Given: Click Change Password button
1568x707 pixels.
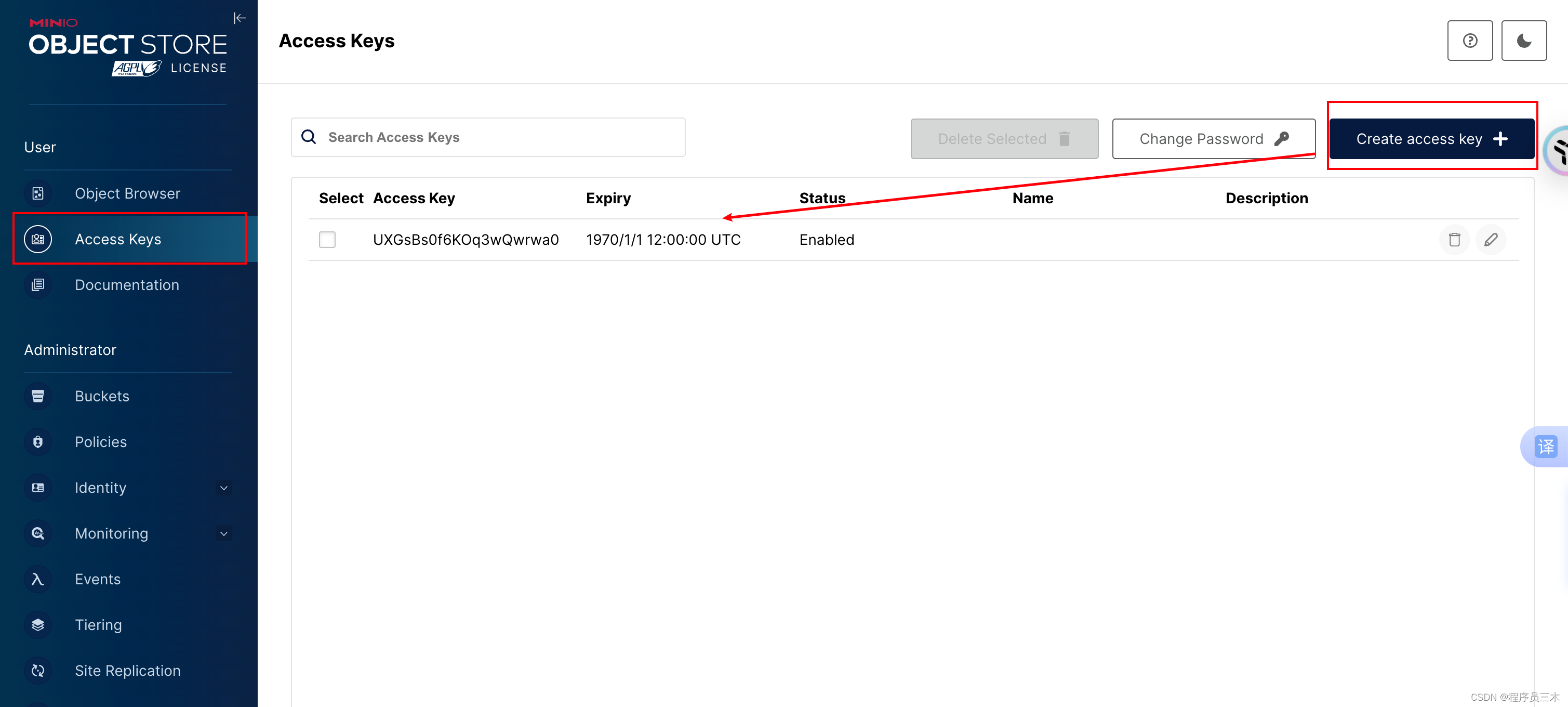Looking at the screenshot, I should (1213, 138).
